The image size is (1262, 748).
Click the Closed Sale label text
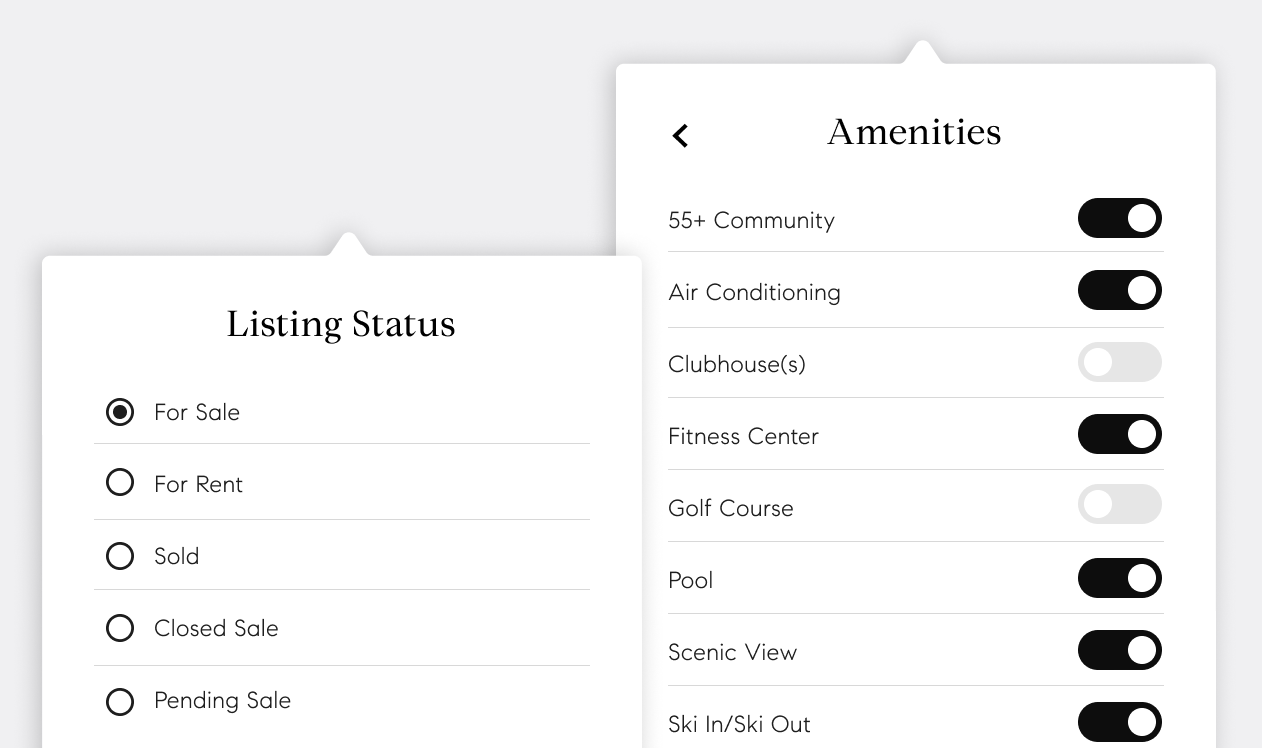pos(216,628)
